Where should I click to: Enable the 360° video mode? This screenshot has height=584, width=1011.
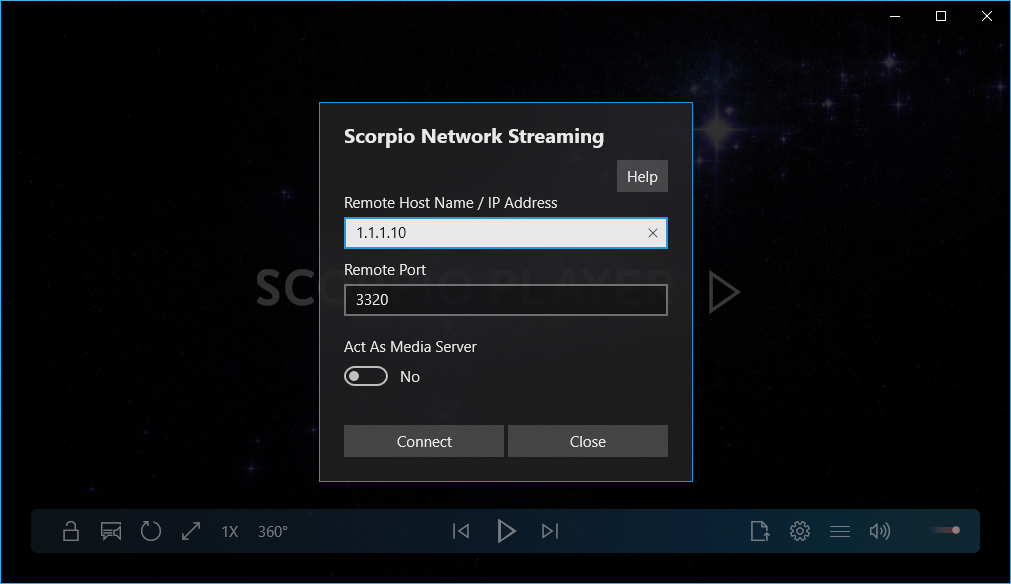[273, 532]
